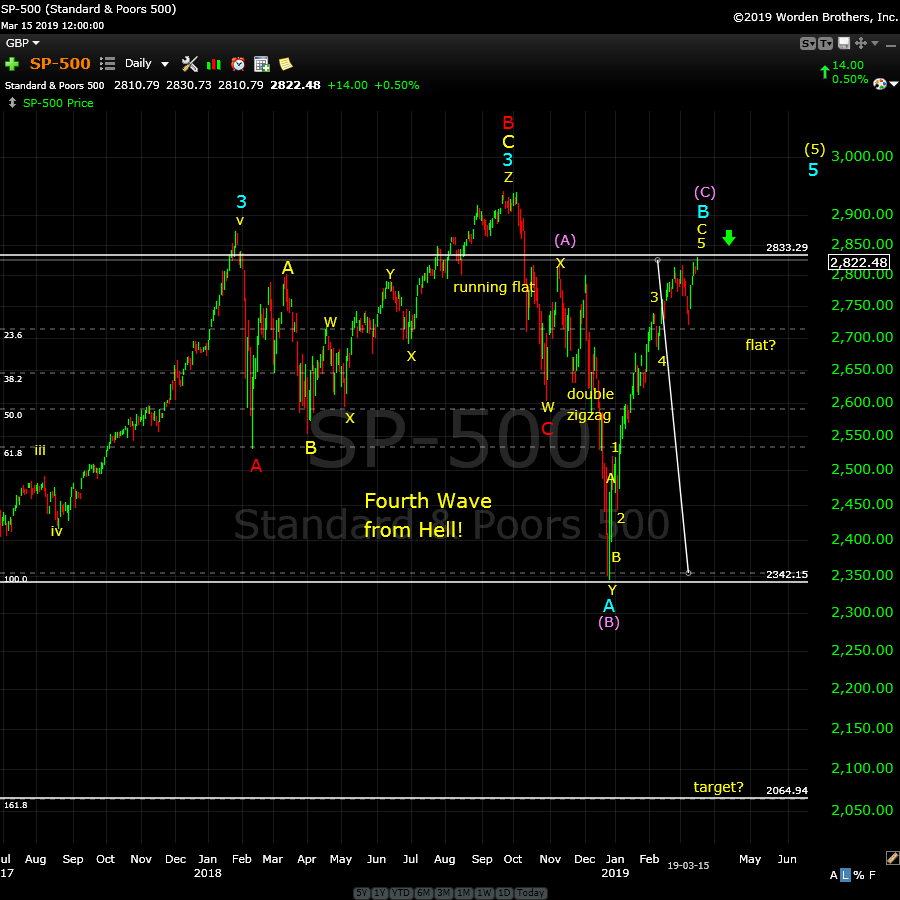900x900 pixels.
Task: Click the 6M range button
Action: point(424,893)
